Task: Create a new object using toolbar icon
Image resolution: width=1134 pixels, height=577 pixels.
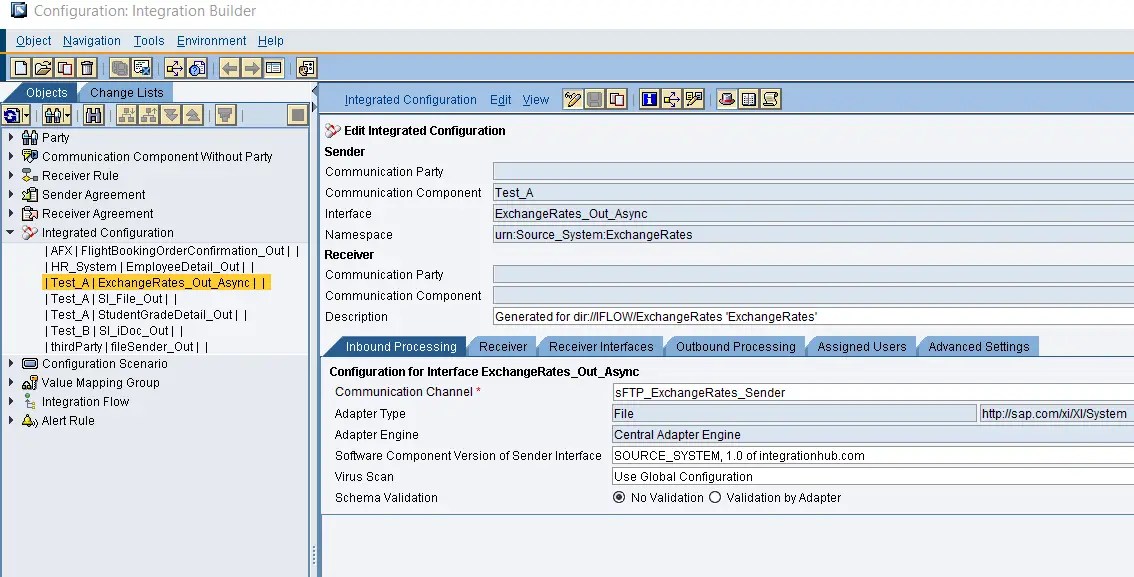Action: coord(20,67)
